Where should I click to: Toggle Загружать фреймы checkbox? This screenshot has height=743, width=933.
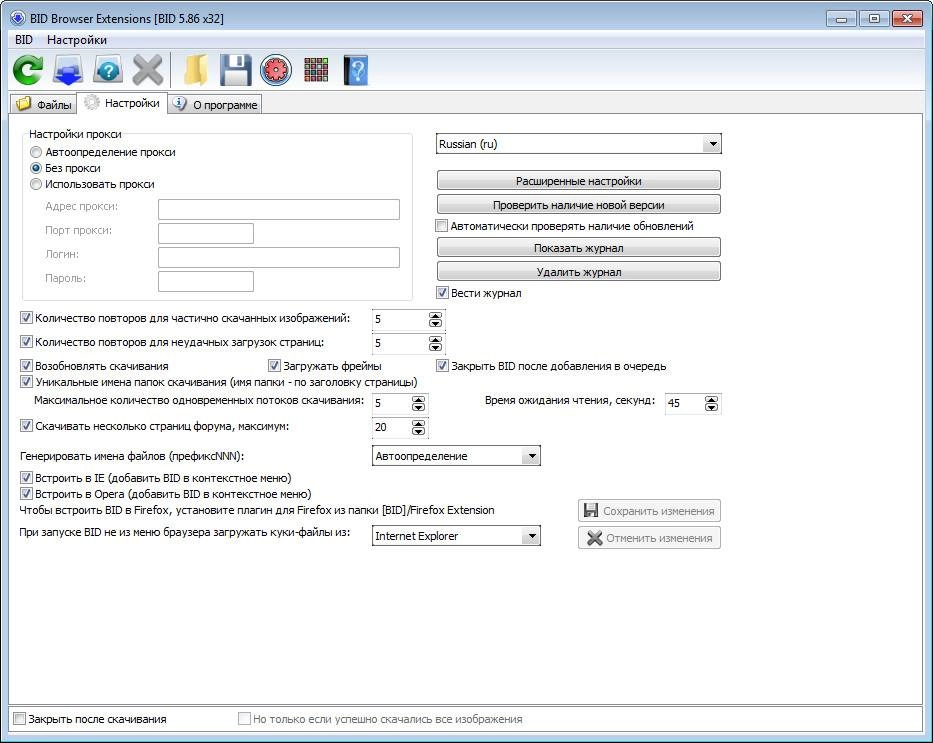pyautogui.click(x=274, y=366)
